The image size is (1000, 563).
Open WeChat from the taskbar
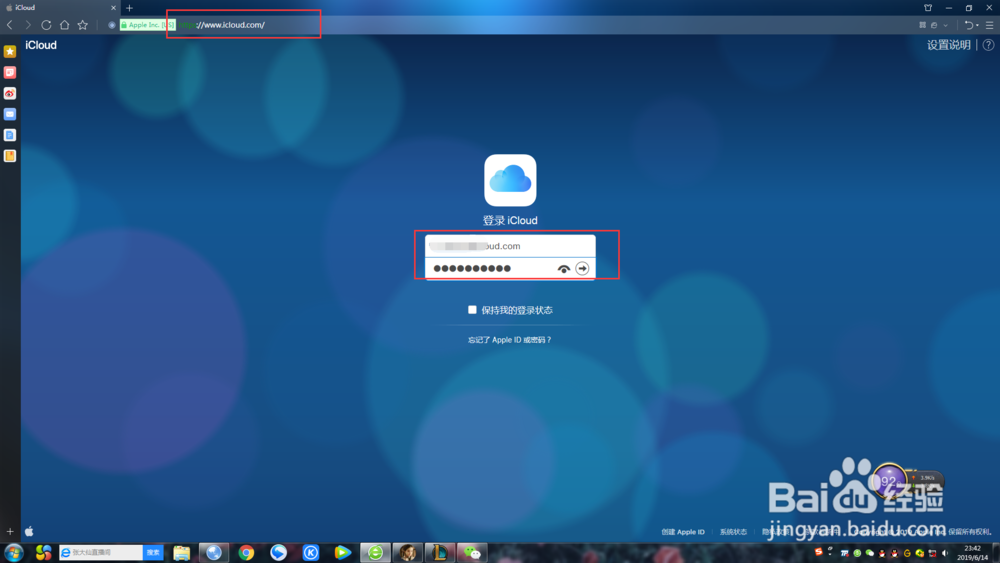coord(472,552)
